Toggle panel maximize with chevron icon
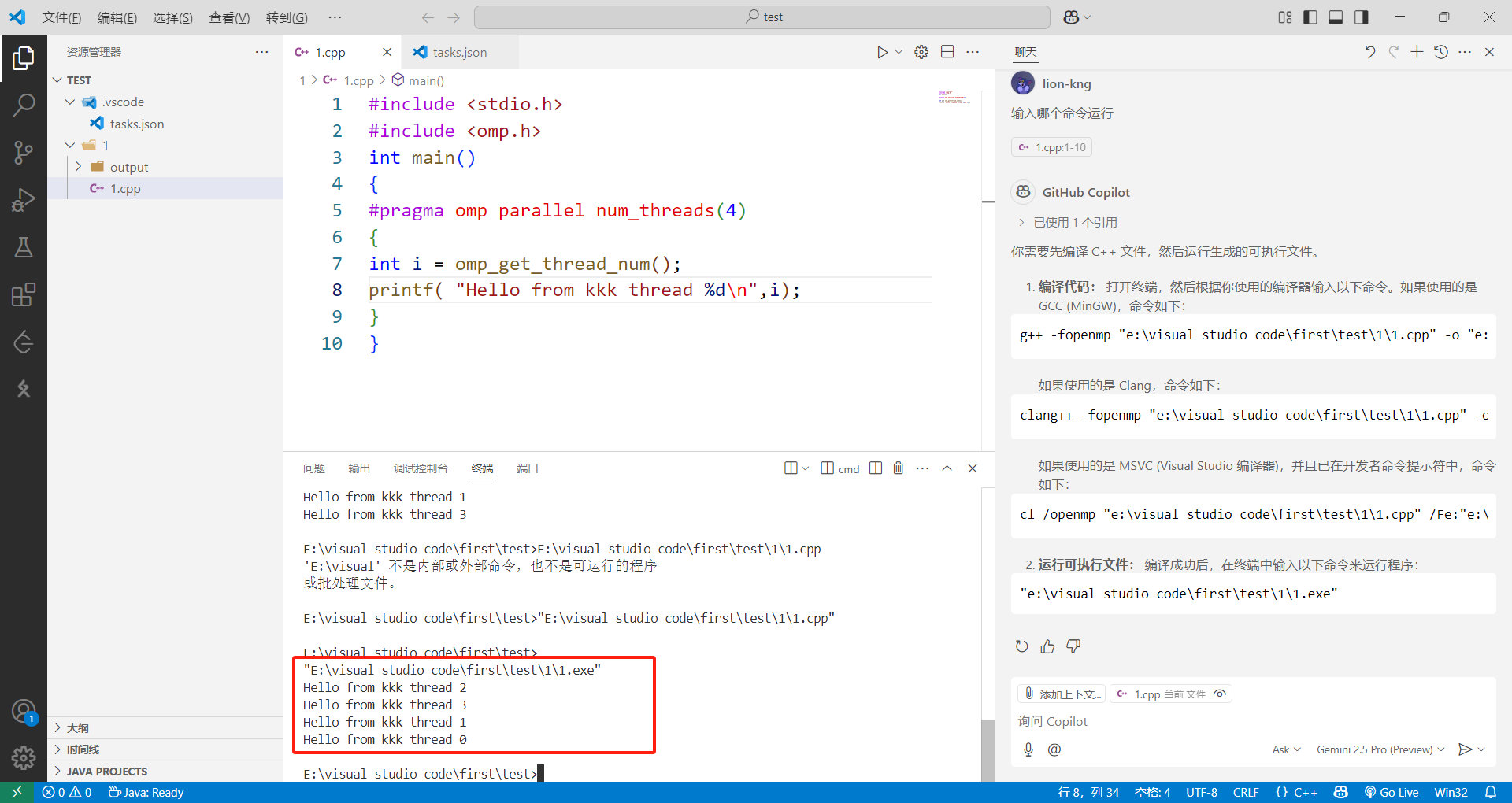The width and height of the screenshot is (1512, 803). (947, 468)
